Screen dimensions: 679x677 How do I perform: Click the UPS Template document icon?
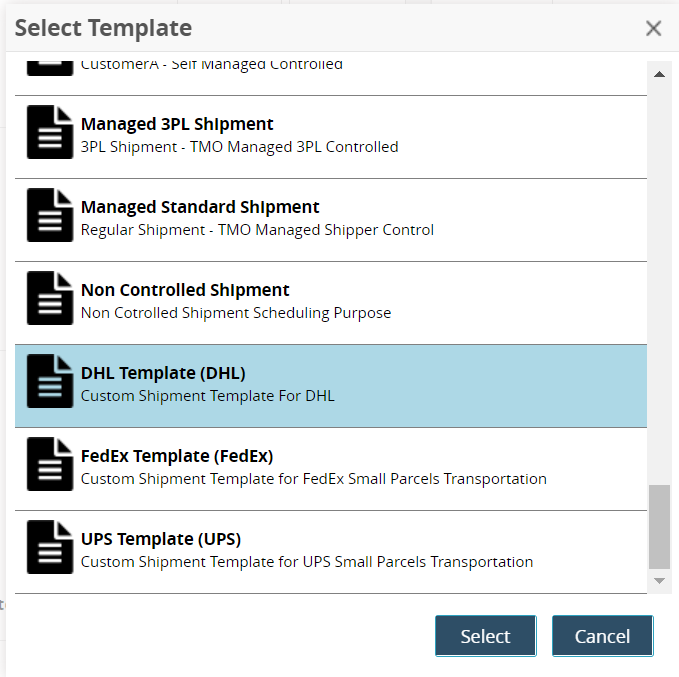(50, 547)
